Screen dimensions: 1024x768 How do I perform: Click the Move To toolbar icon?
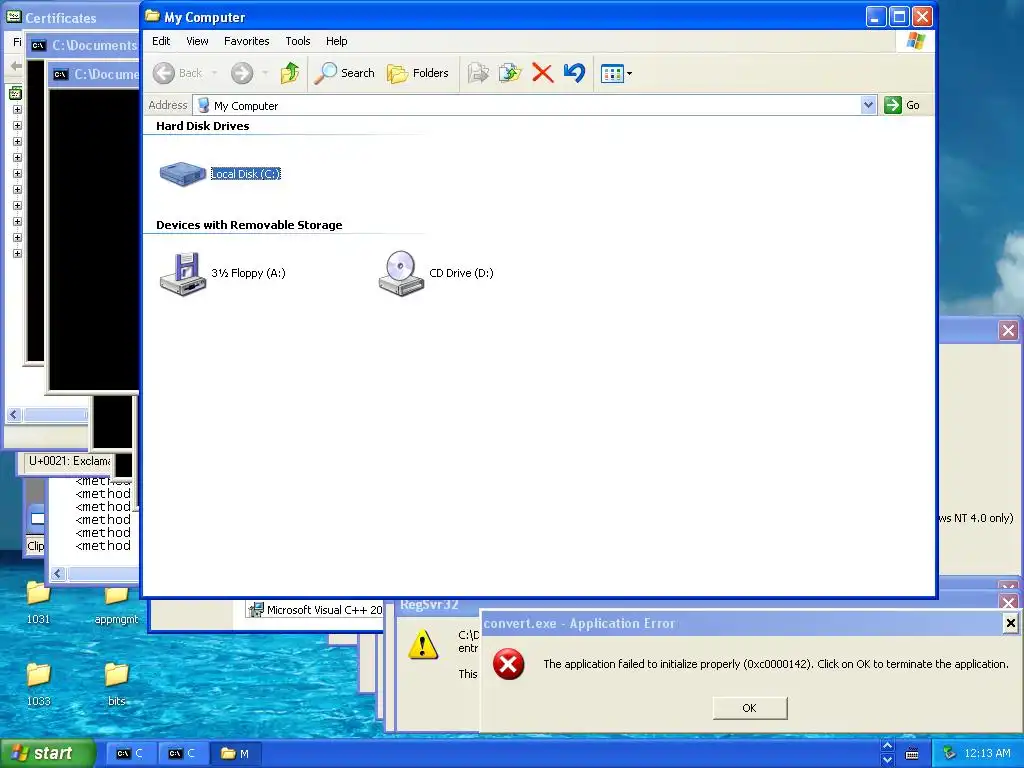click(x=478, y=73)
